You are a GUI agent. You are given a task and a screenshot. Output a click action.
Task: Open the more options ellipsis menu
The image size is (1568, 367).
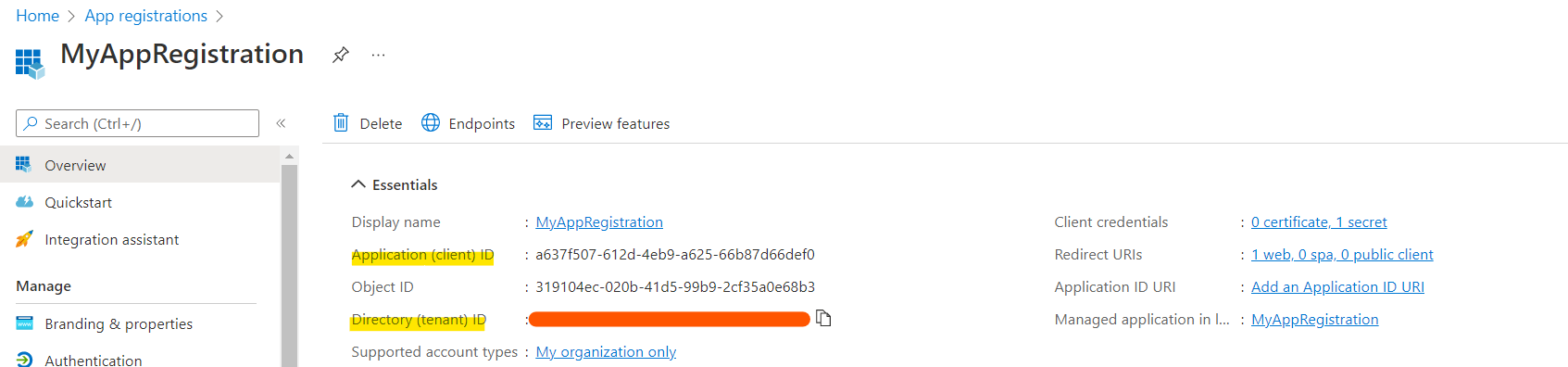click(378, 55)
